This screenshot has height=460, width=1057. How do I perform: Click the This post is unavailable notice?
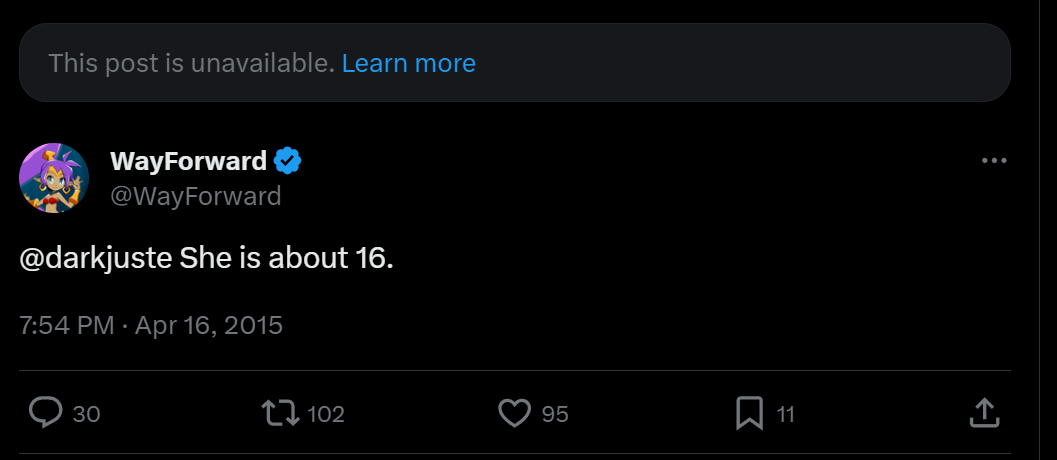point(191,63)
